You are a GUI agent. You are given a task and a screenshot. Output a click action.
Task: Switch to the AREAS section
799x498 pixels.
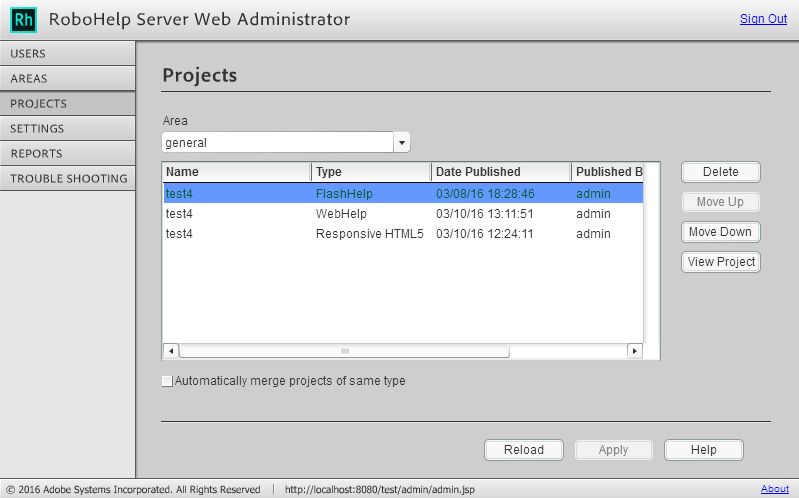68,78
